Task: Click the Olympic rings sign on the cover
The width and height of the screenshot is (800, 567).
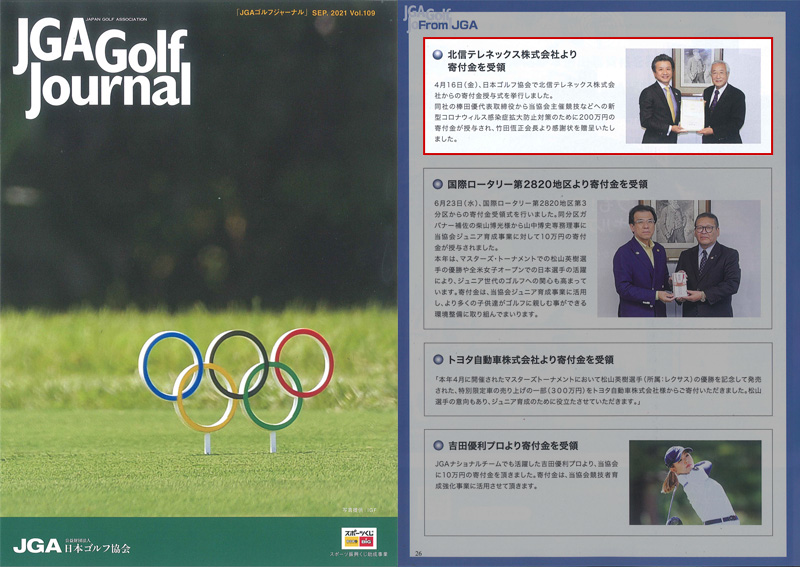Action: click(x=236, y=390)
